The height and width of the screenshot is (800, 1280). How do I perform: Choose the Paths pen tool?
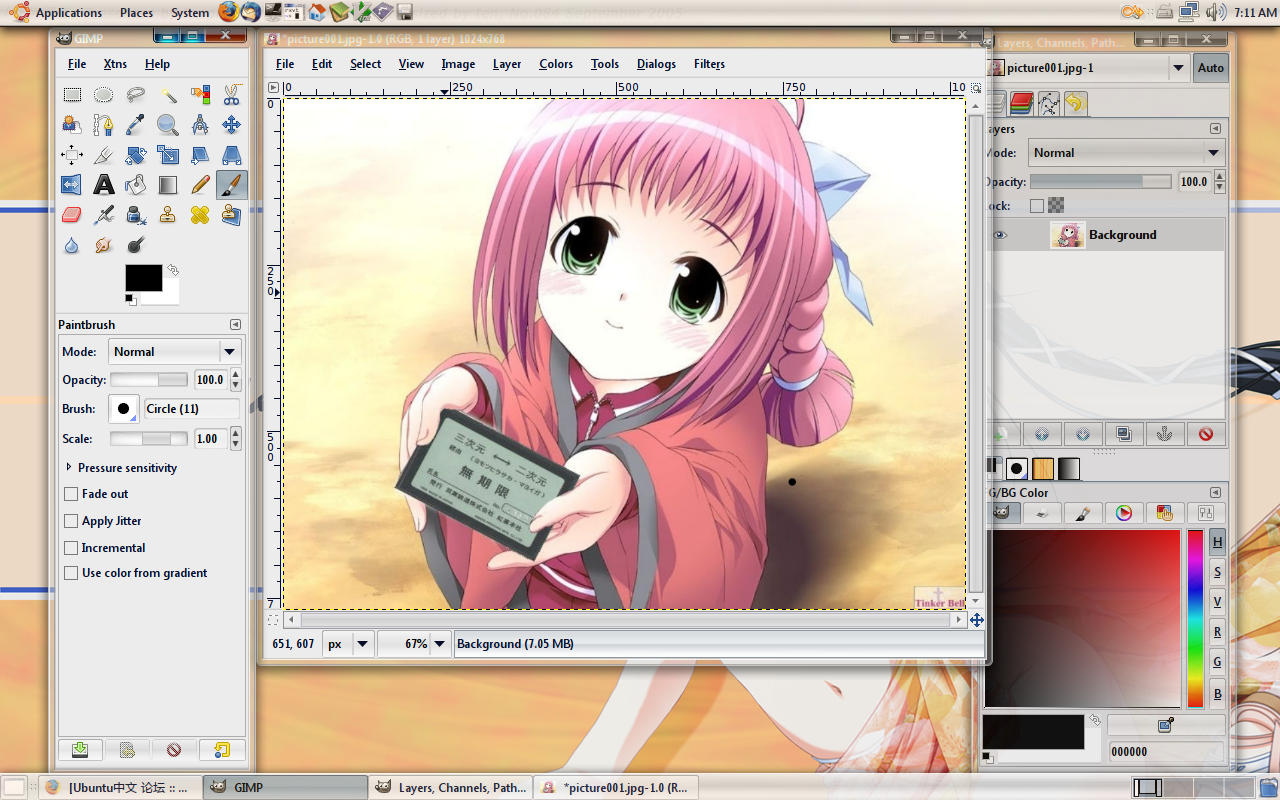click(103, 125)
